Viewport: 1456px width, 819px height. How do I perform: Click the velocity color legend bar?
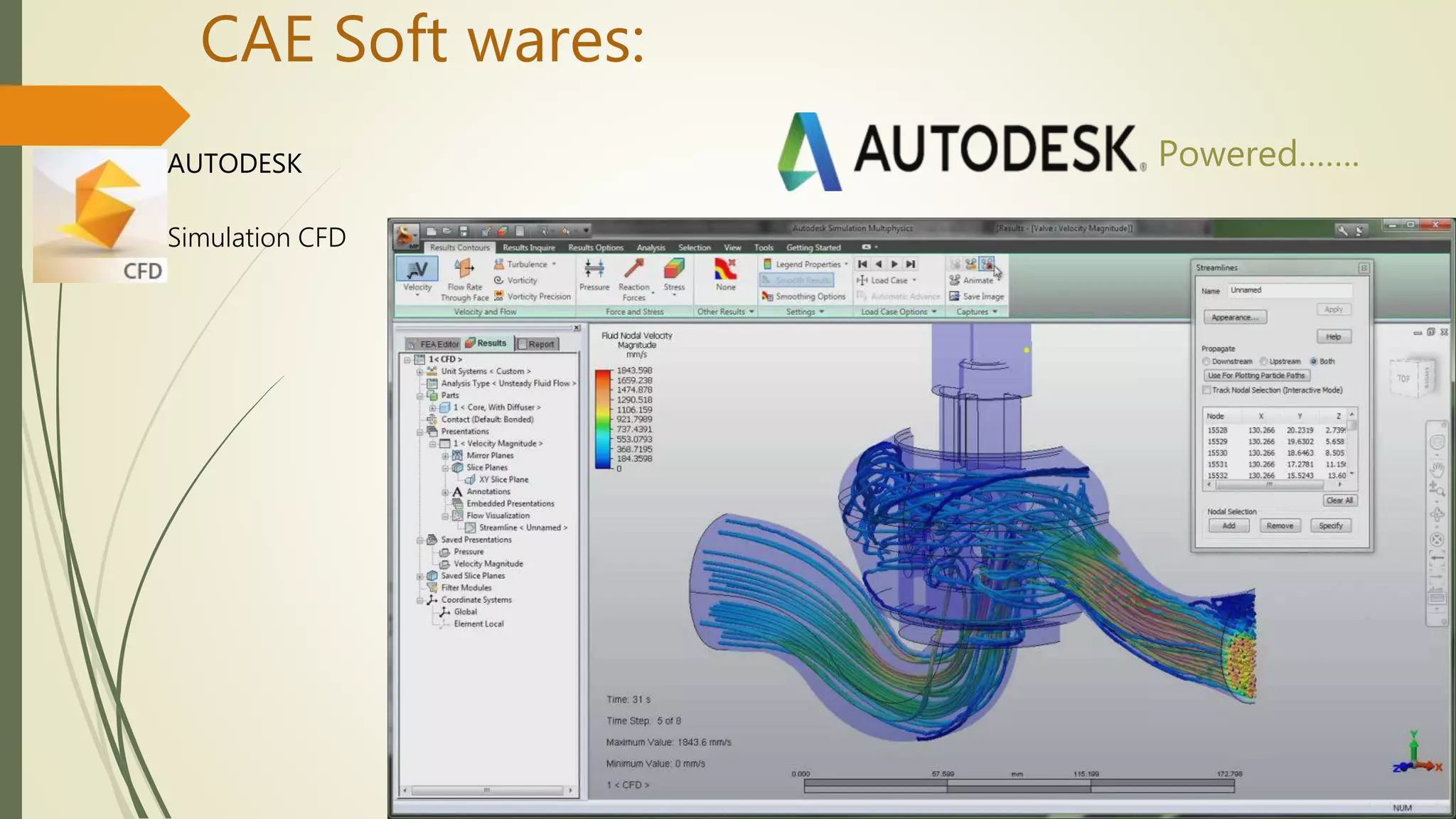(x=603, y=419)
